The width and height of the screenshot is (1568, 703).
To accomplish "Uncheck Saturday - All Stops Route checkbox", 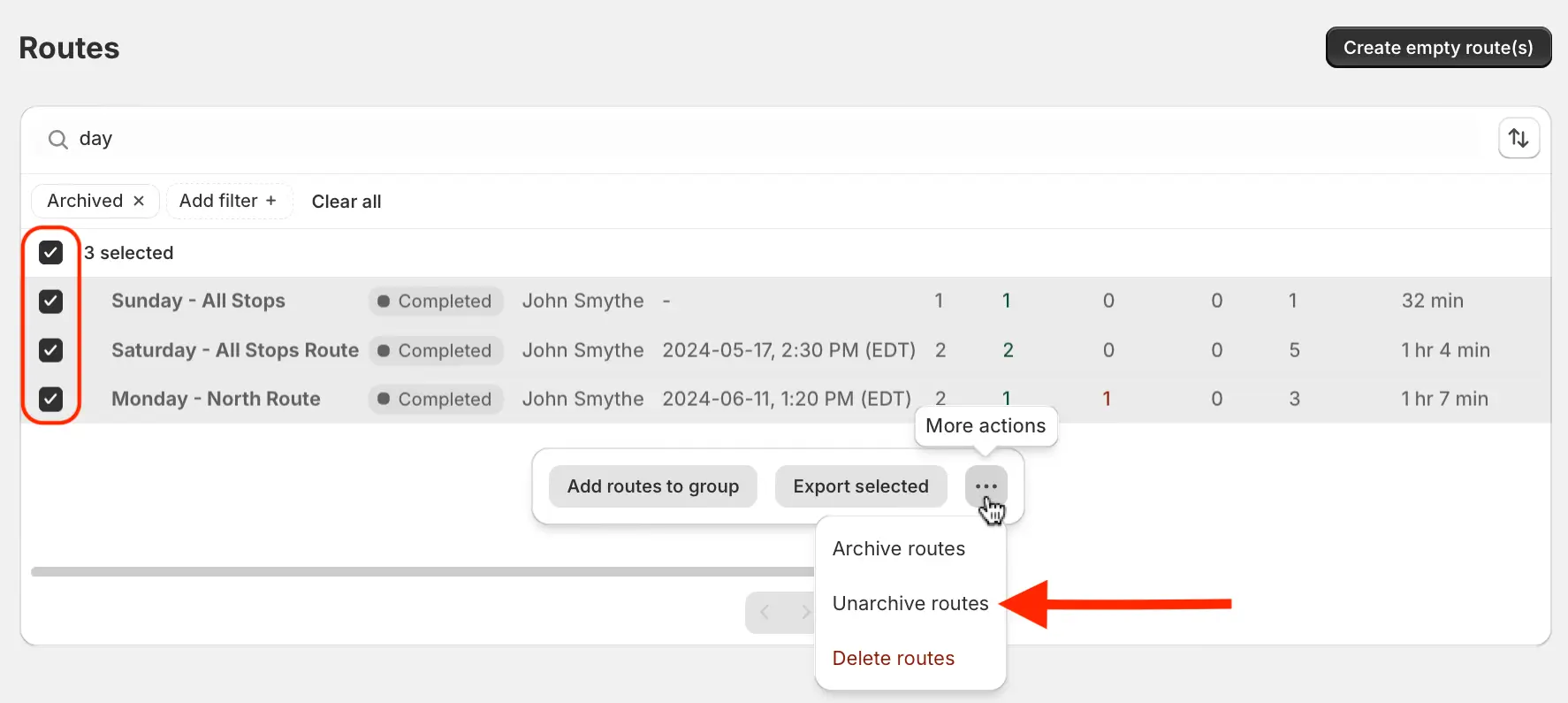I will coord(51,350).
